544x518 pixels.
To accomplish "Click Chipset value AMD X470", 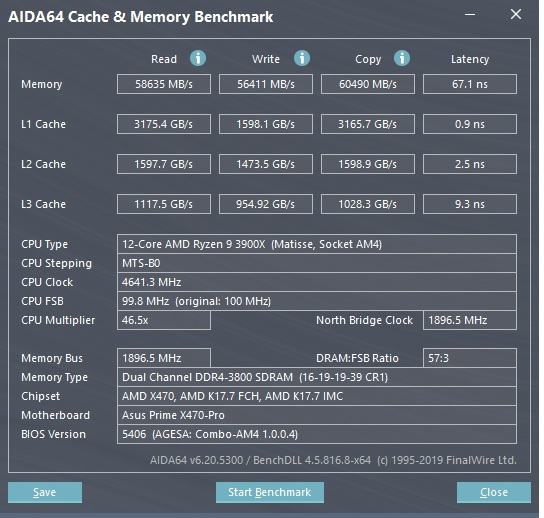I will point(317,396).
